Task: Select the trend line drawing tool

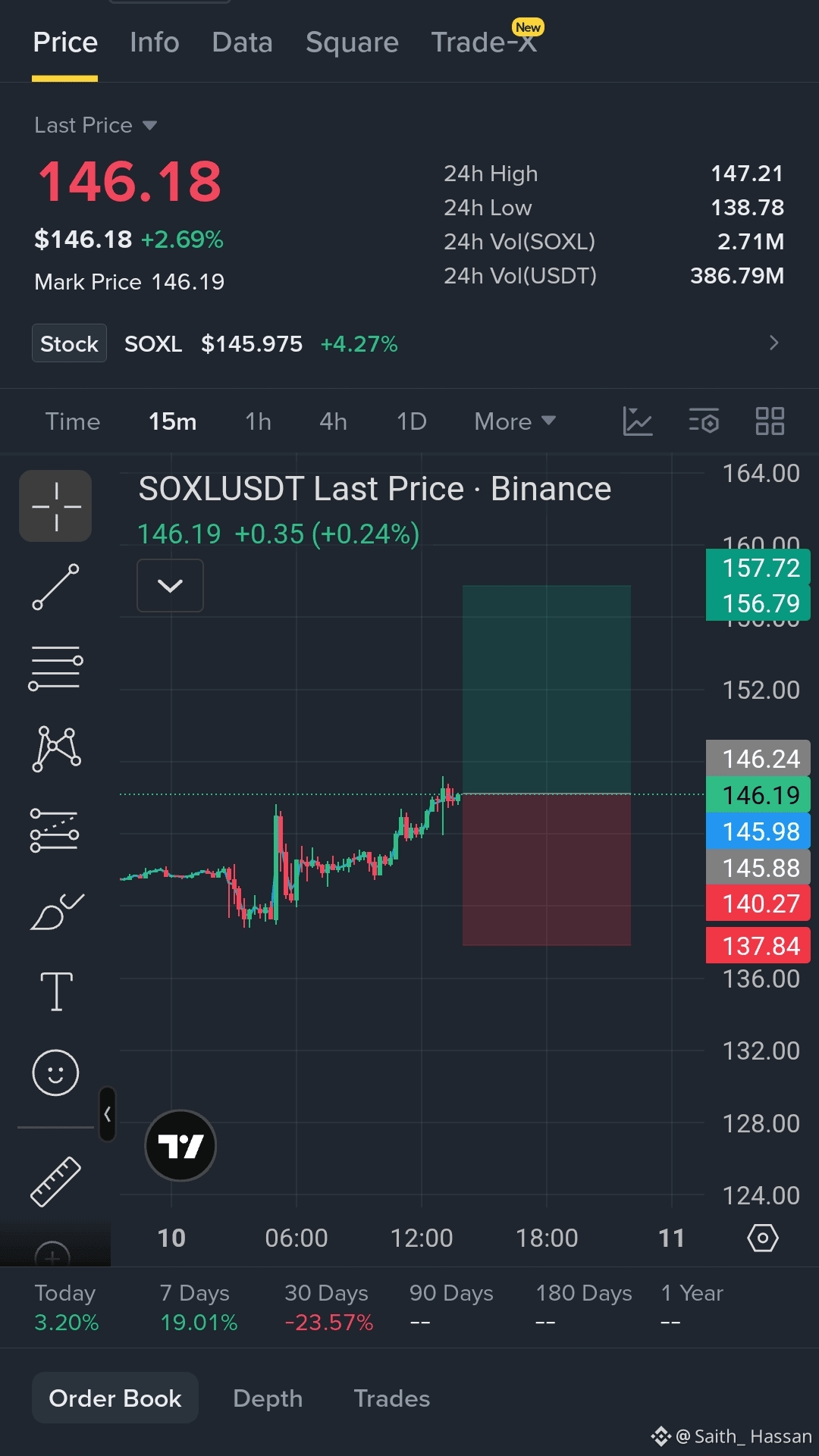Action: pyautogui.click(x=55, y=587)
